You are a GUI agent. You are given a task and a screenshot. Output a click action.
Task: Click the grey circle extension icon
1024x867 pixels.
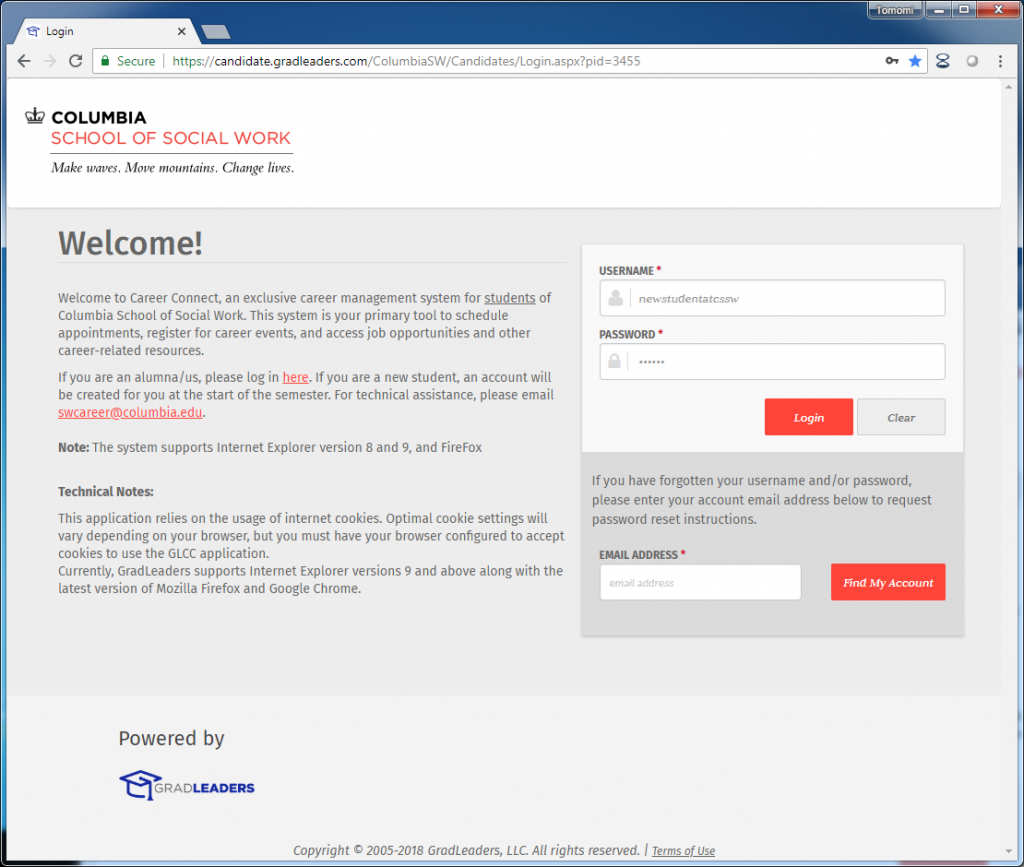(x=972, y=61)
